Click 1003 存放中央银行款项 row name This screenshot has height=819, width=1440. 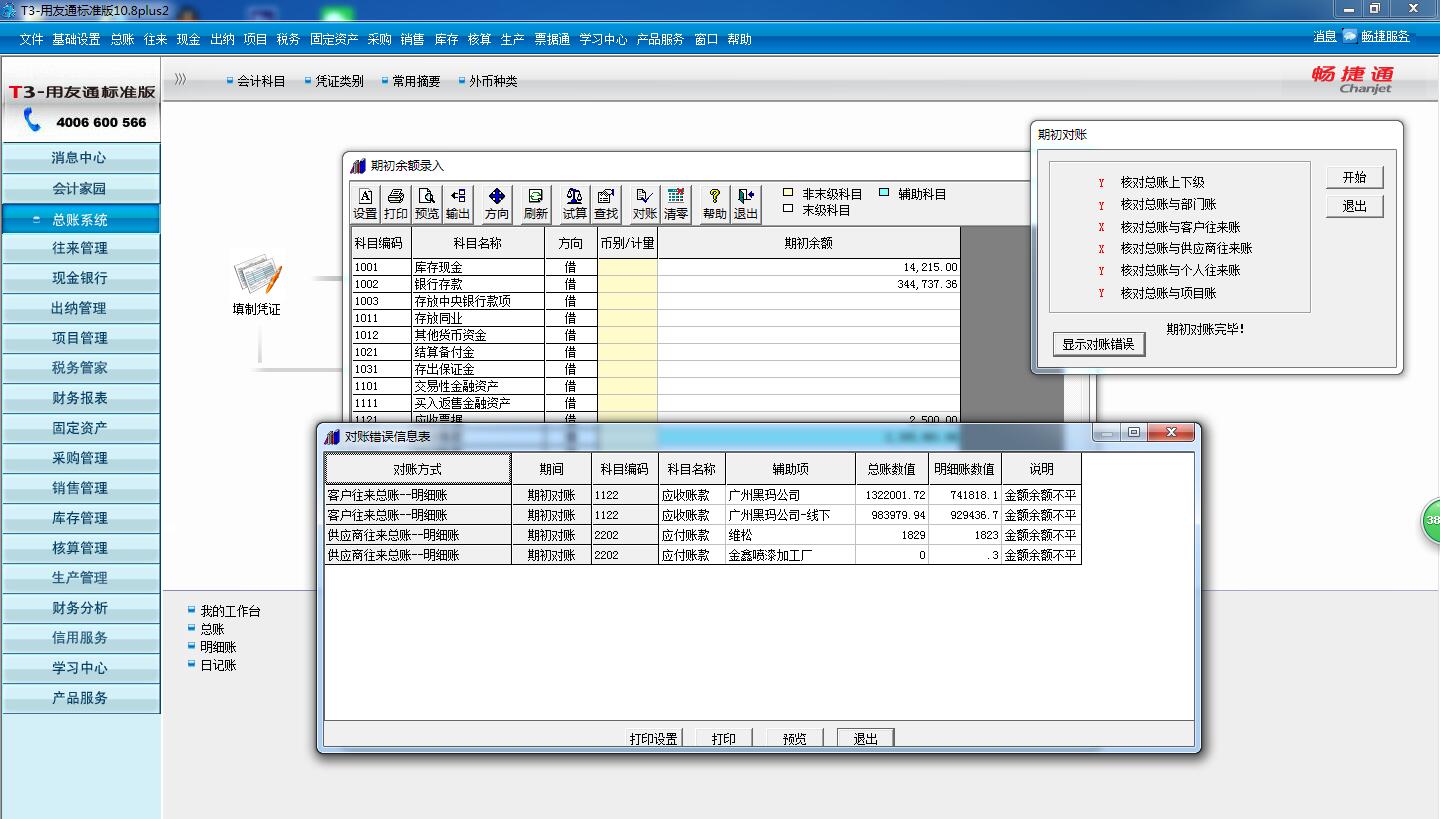click(478, 301)
